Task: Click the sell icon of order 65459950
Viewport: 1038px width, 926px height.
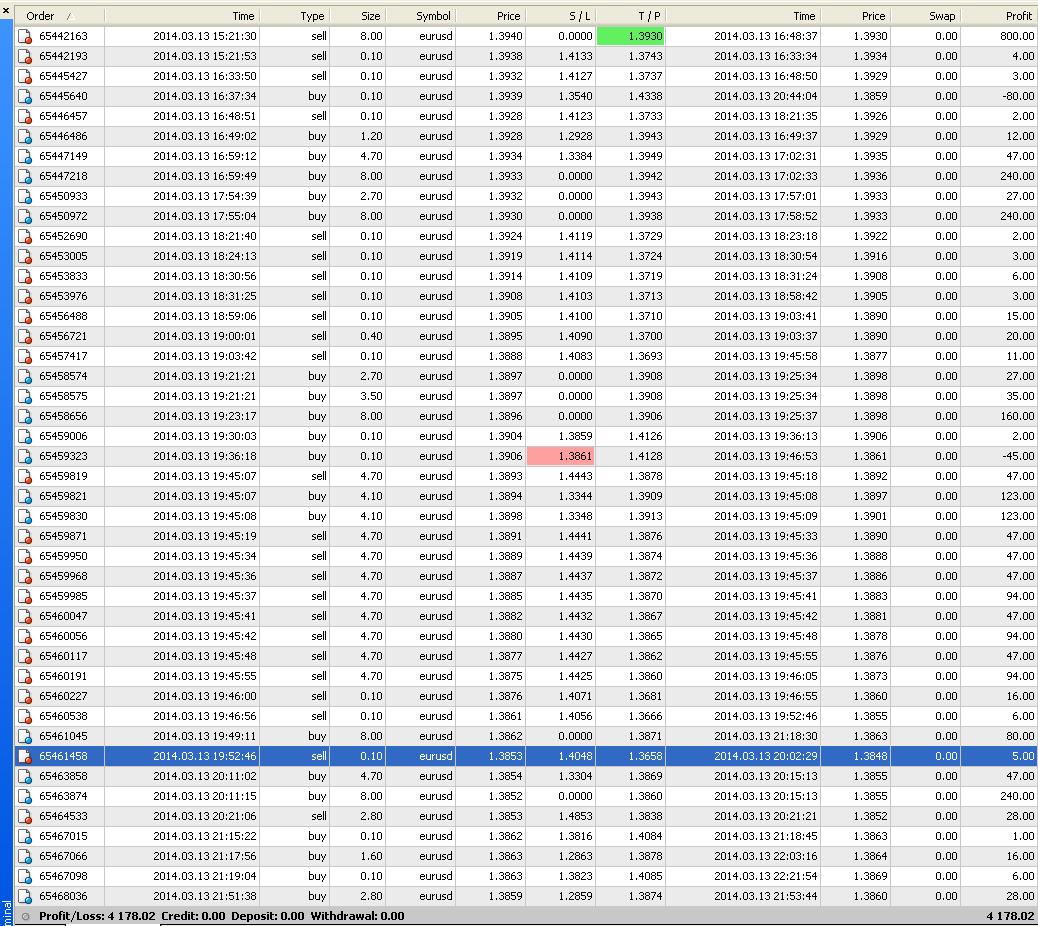Action: click(x=24, y=557)
